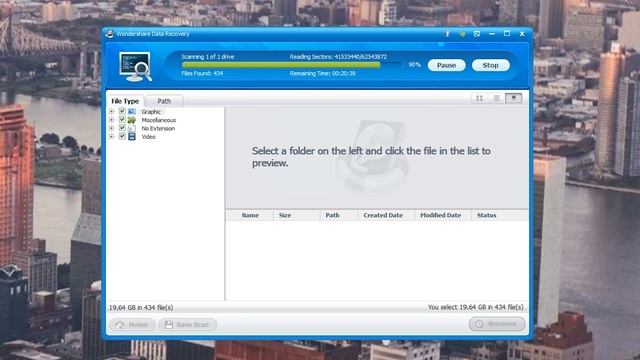Click the Recover button
Viewport: 640px width, 360px height.
[497, 324]
